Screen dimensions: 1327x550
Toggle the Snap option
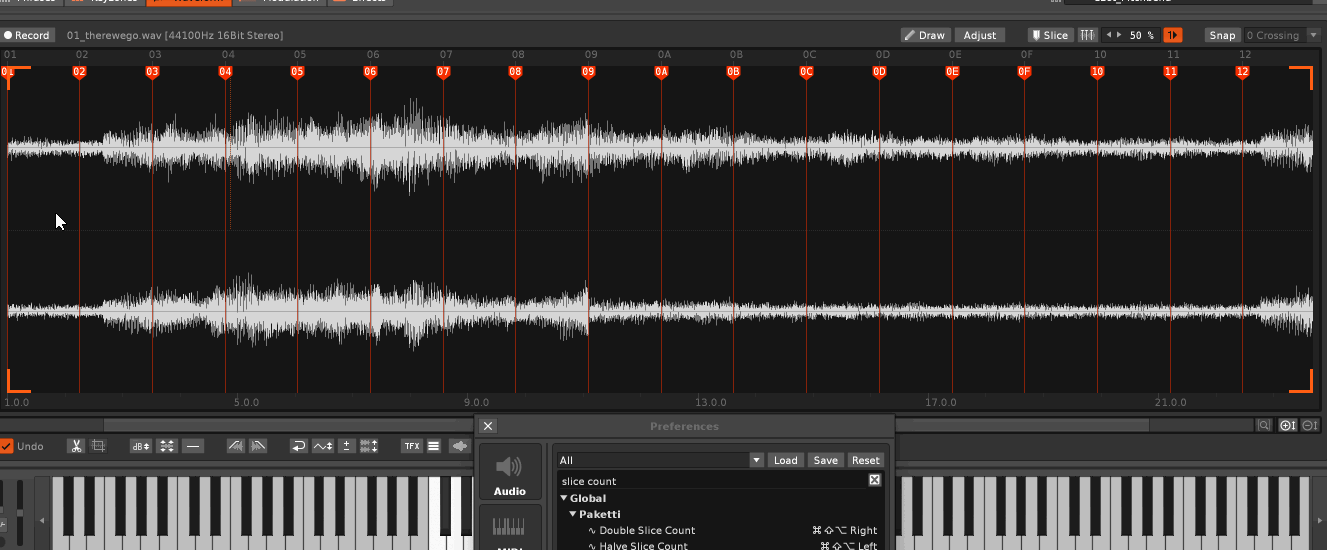tap(1222, 35)
